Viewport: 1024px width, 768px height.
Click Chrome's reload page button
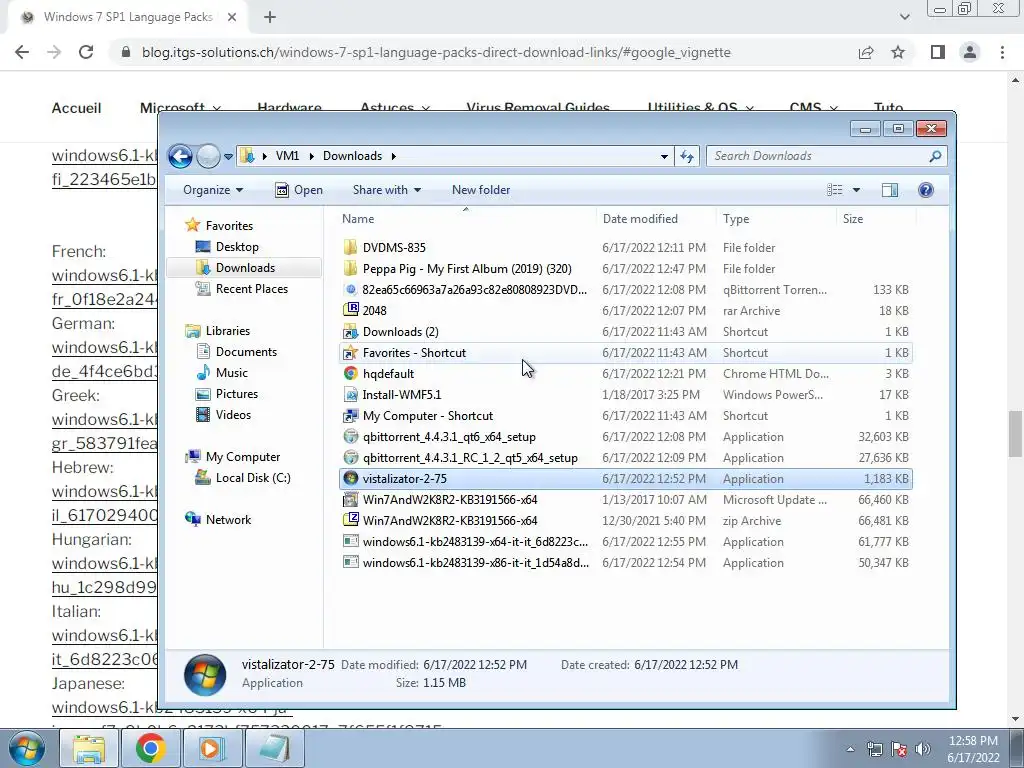(86, 52)
